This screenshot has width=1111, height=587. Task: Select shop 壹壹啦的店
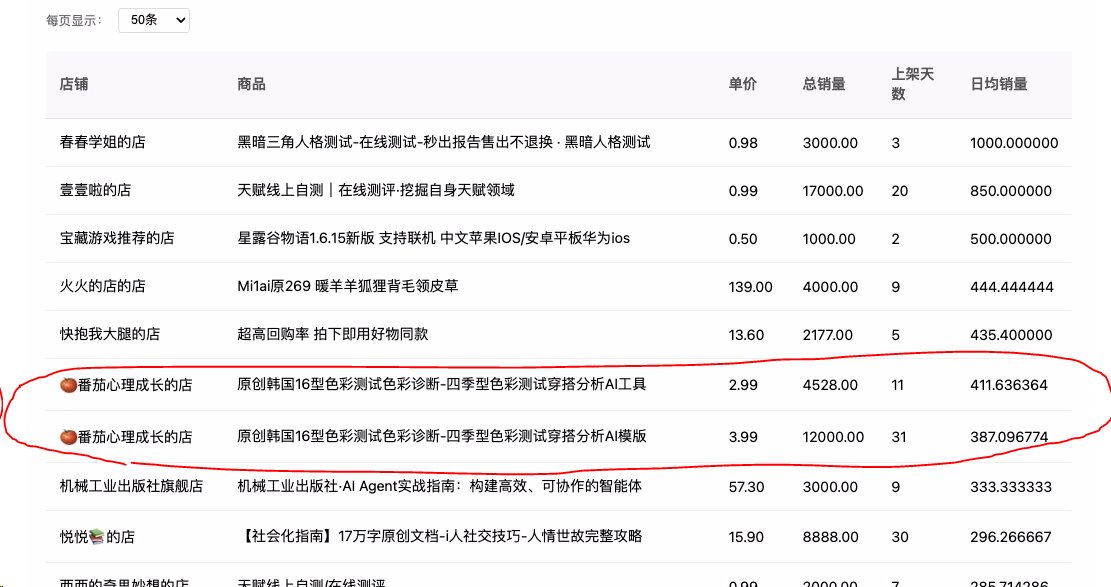point(96,190)
